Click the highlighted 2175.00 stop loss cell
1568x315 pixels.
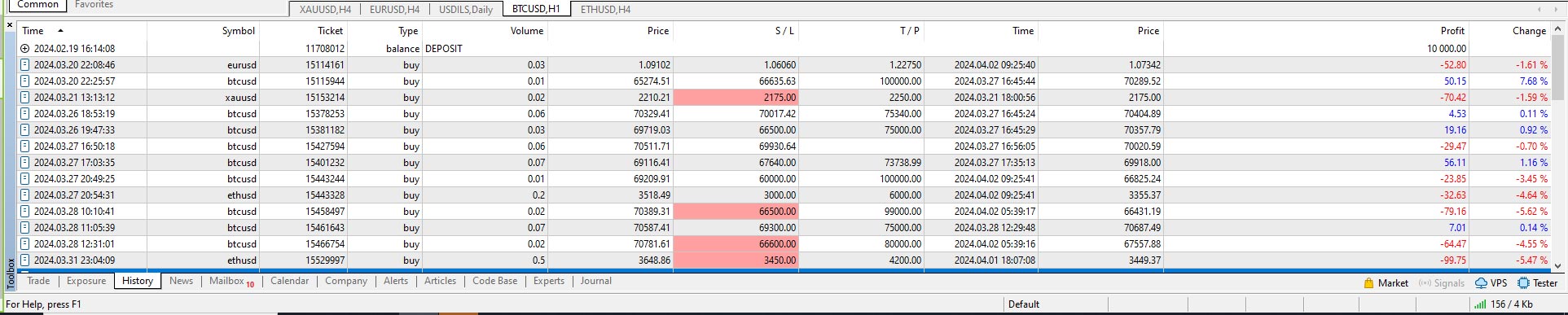[736, 98]
